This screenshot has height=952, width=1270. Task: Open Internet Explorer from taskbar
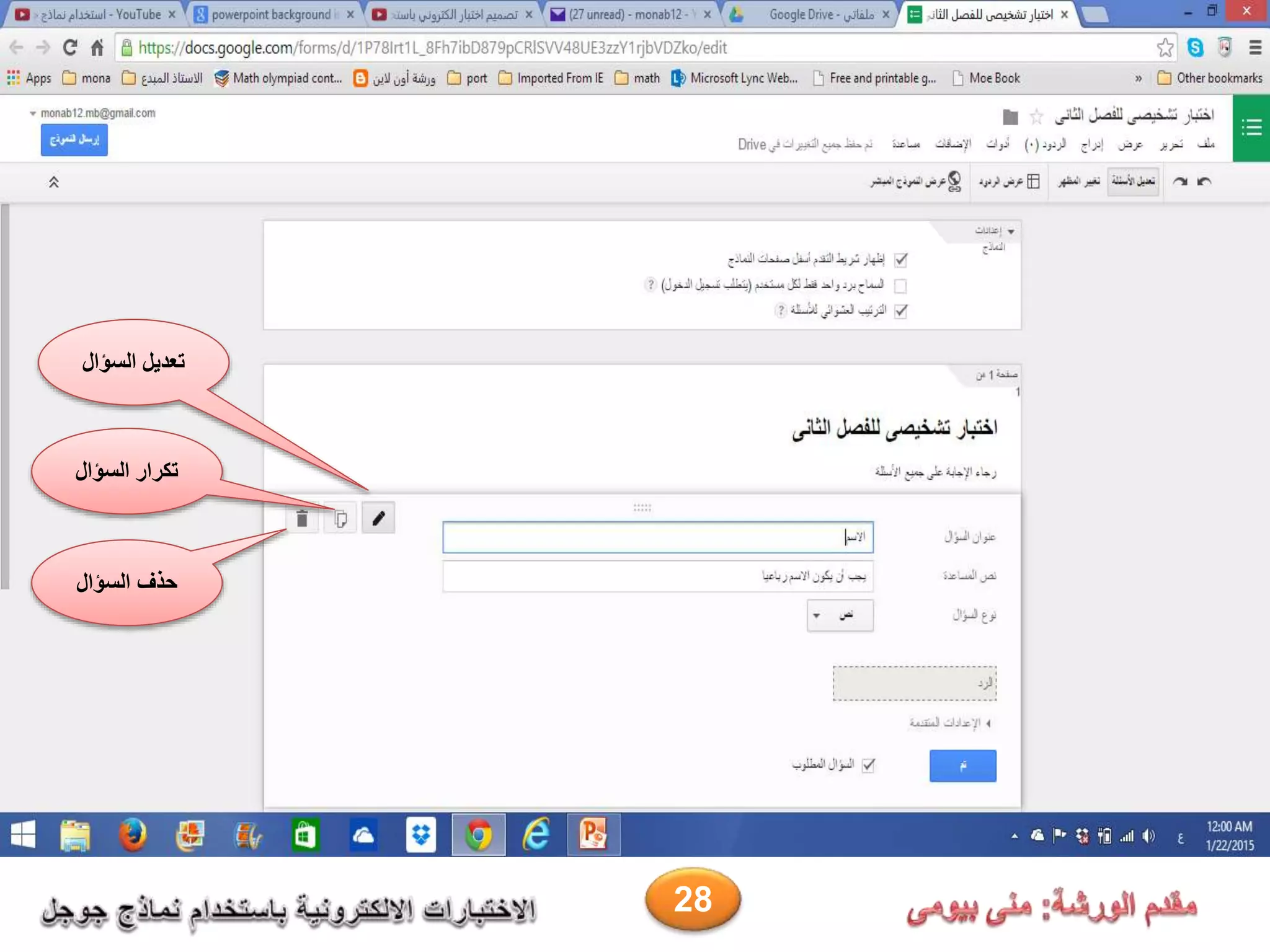(536, 835)
